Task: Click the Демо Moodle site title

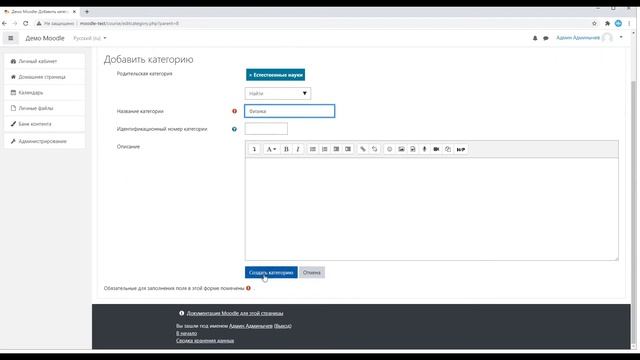Action: (x=45, y=38)
